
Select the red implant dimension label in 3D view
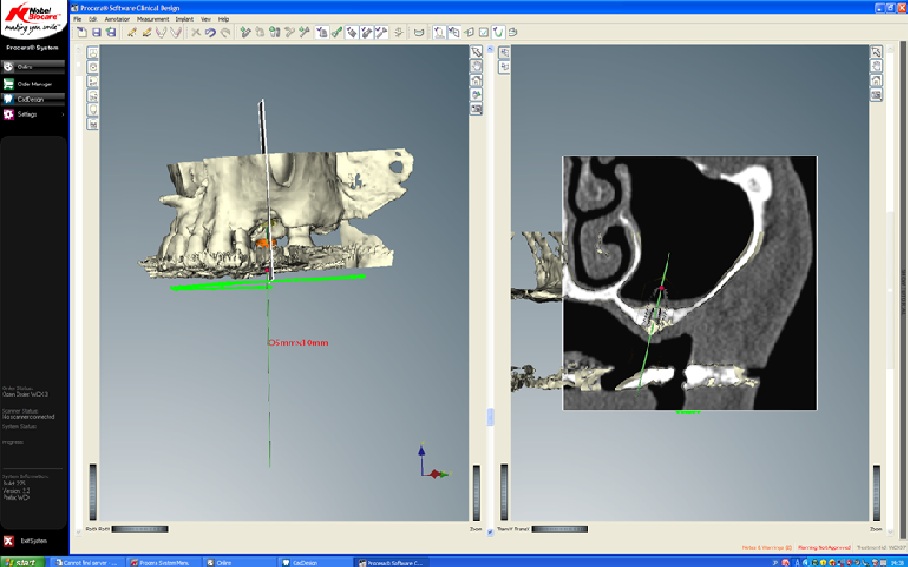[298, 343]
